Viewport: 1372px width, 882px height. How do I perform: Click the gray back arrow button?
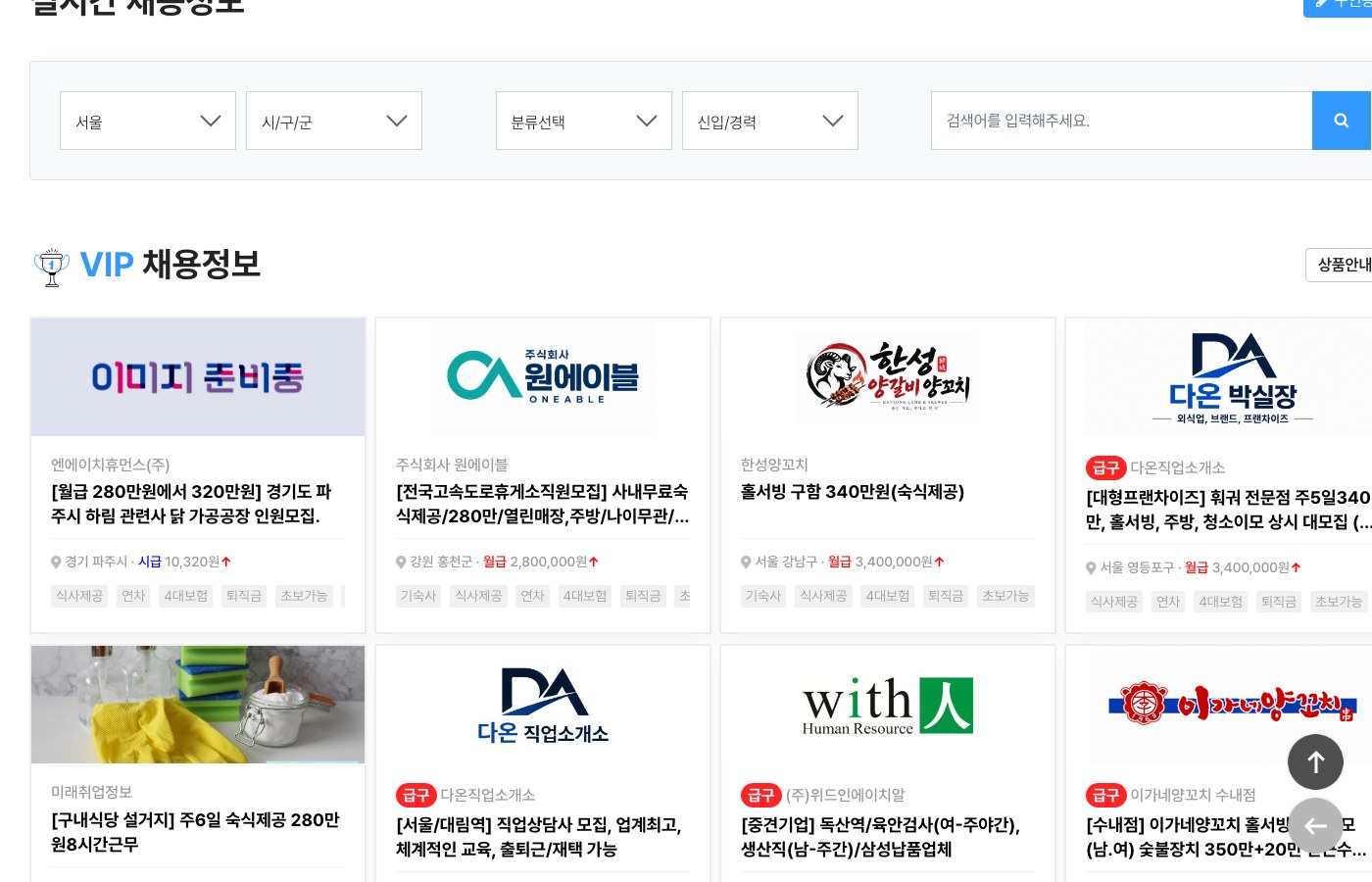tap(1315, 825)
